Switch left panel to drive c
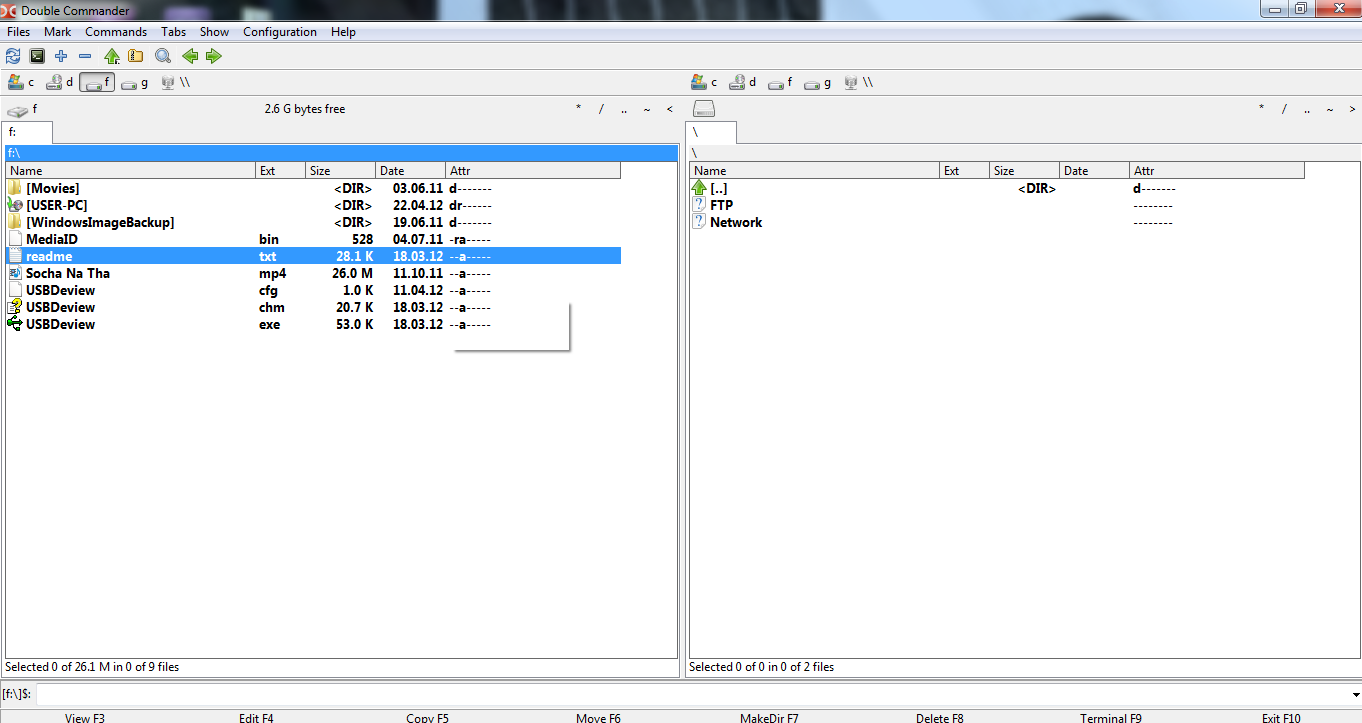The image size is (1362, 723). click(21, 83)
